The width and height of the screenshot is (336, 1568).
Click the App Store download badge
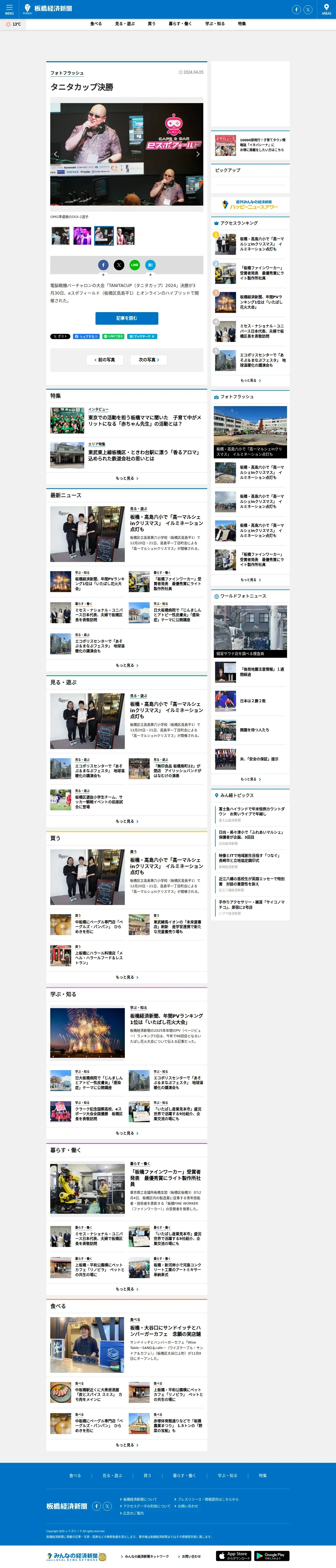coord(234,1556)
